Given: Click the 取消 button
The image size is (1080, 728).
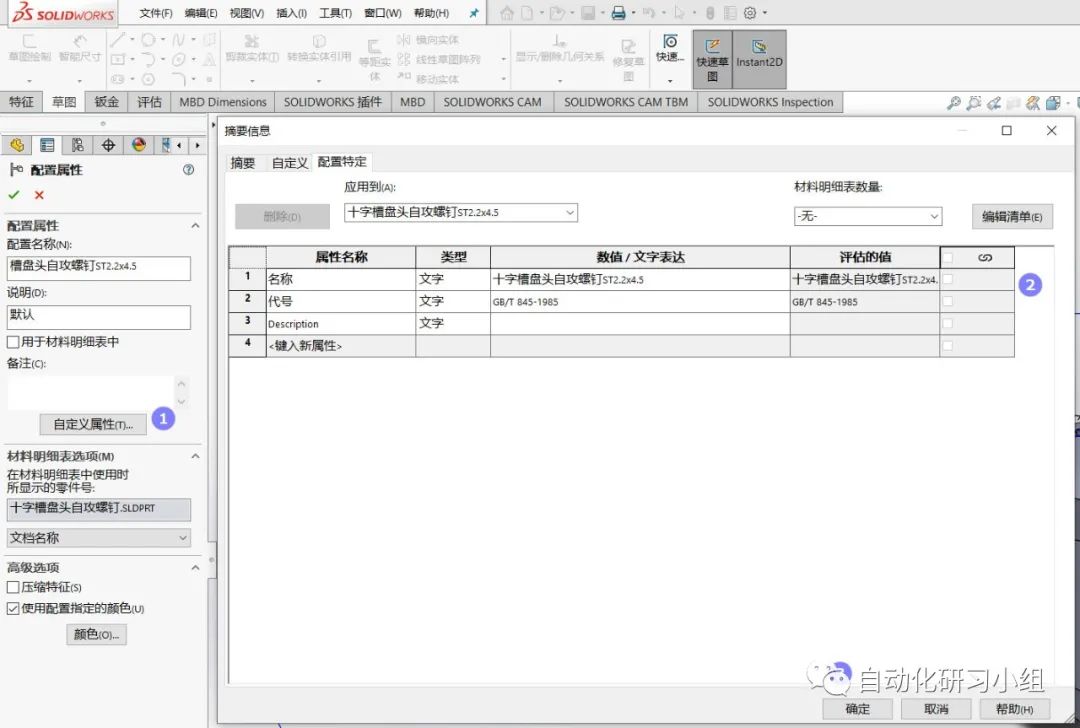Looking at the screenshot, I should point(937,709).
